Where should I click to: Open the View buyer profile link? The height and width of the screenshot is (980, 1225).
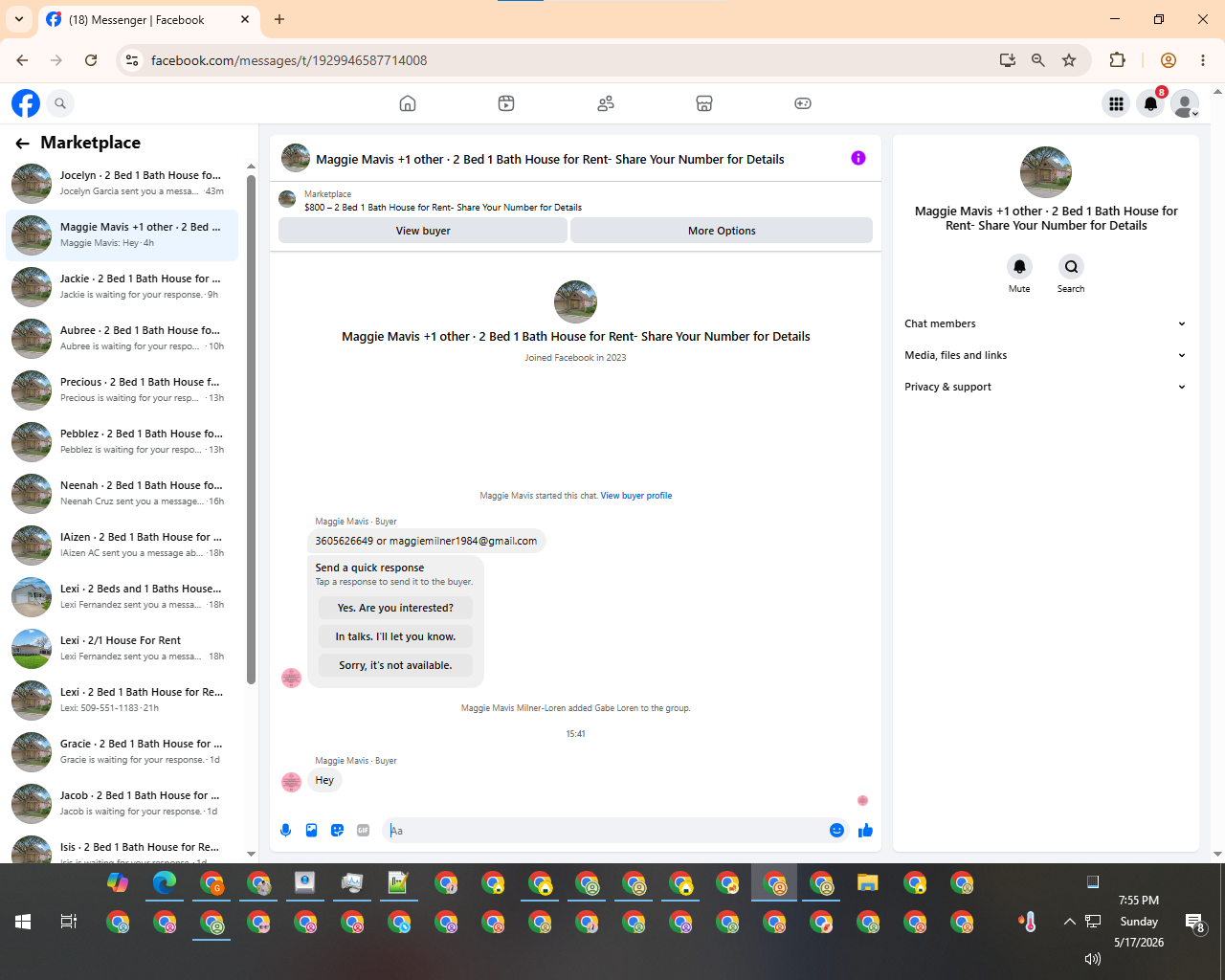(x=636, y=496)
